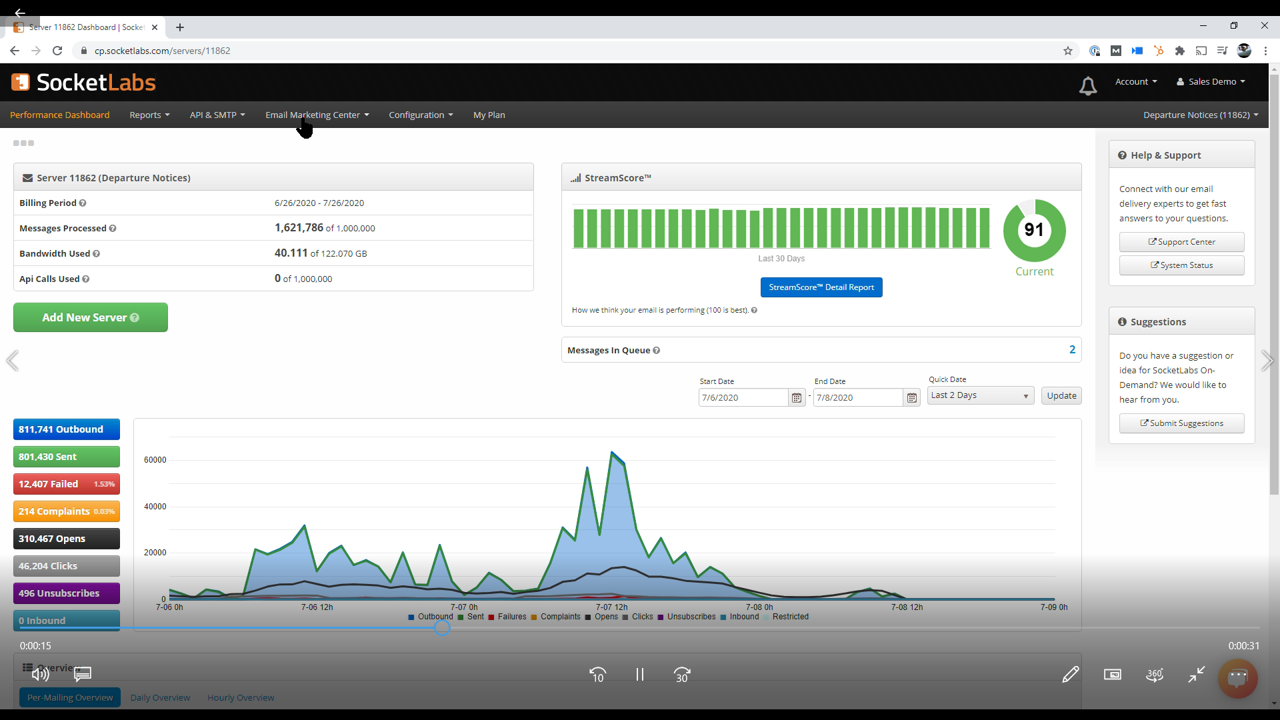The height and width of the screenshot is (720, 1280).
Task: Click the video progress slider handle
Action: (x=442, y=628)
